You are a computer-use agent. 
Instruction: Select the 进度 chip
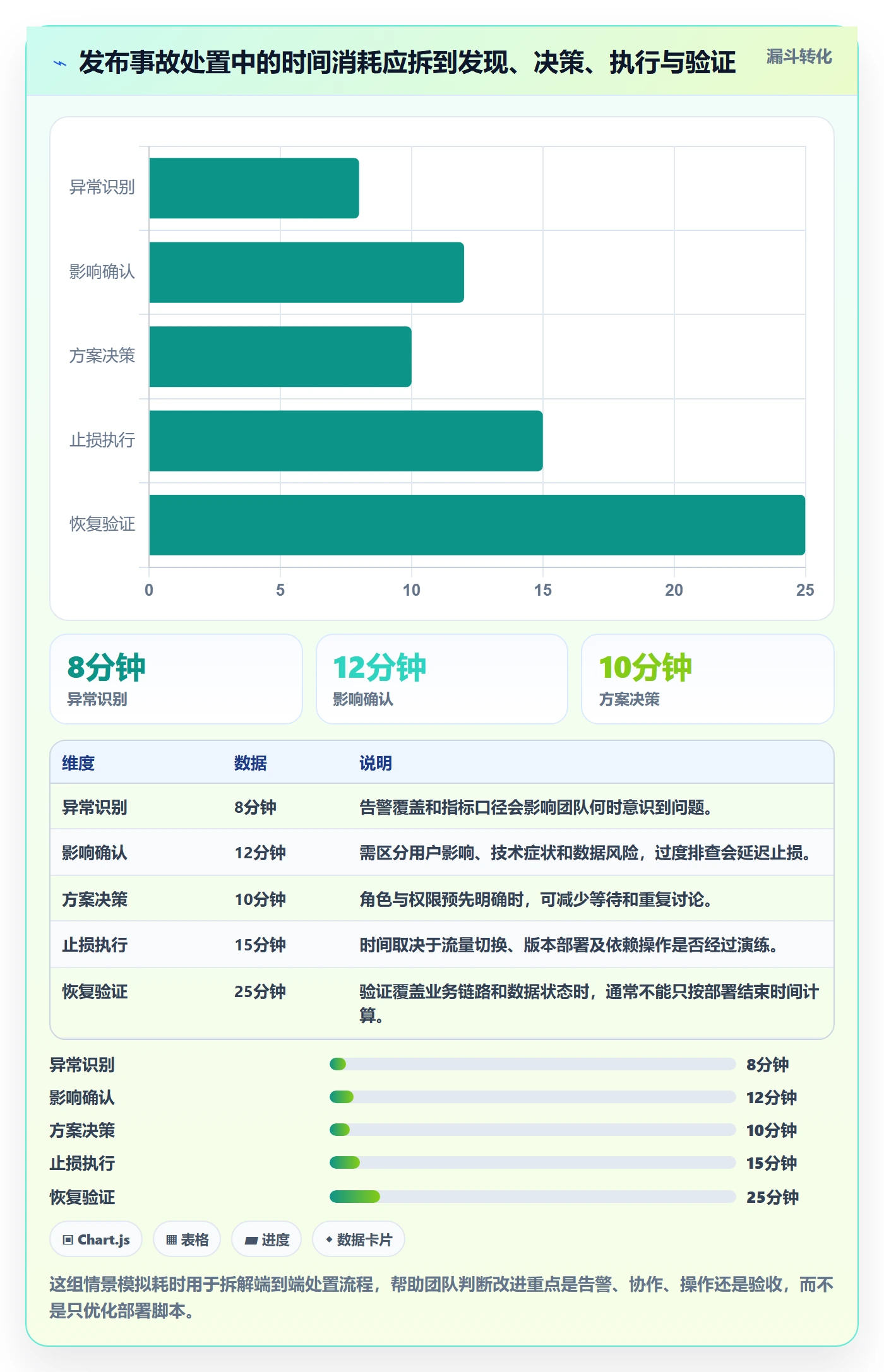[266, 1239]
